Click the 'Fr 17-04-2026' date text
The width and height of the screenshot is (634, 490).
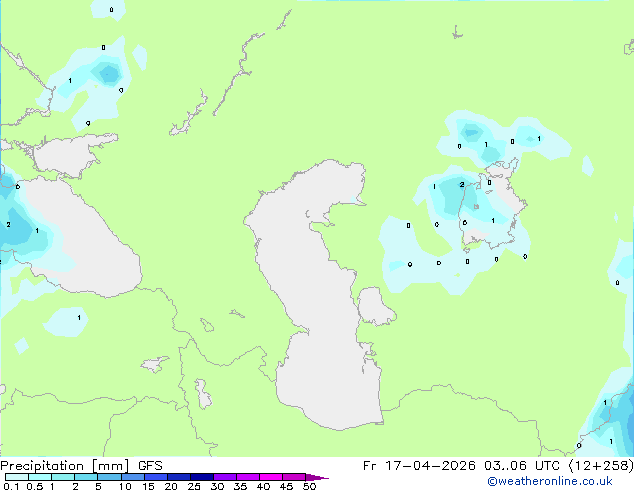[419, 466]
